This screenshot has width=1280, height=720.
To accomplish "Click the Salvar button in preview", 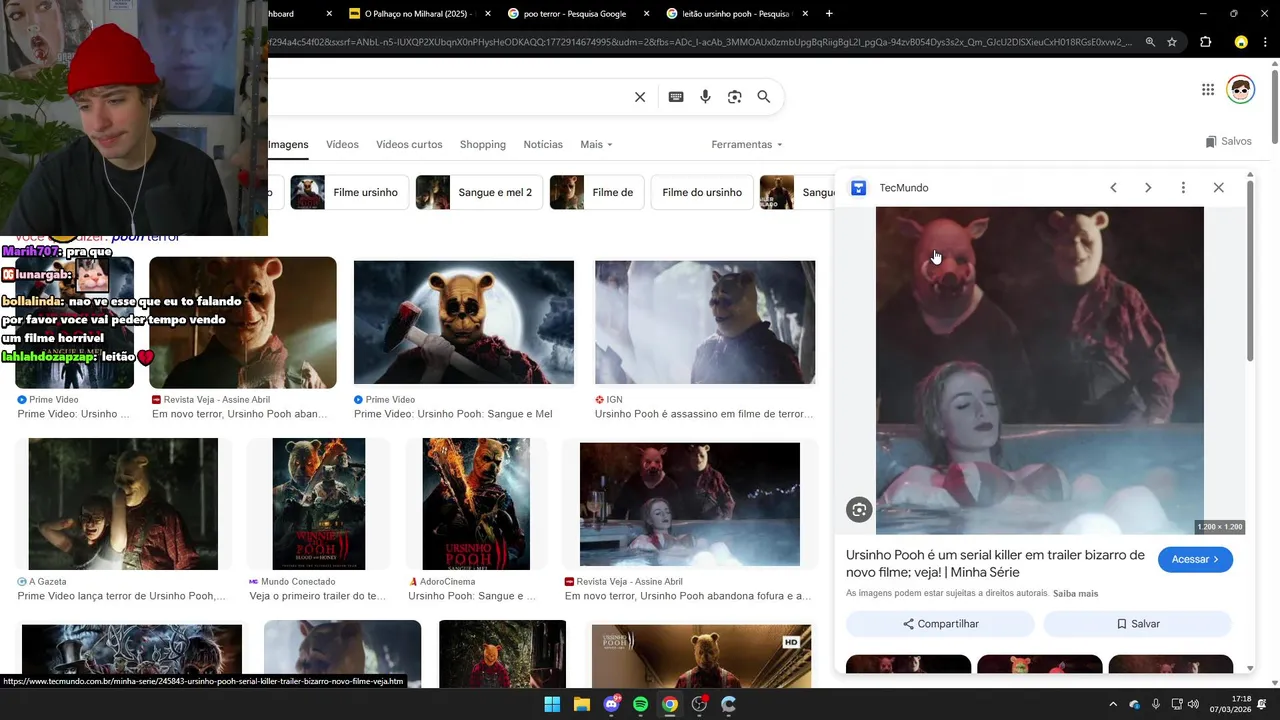I will click(1137, 624).
